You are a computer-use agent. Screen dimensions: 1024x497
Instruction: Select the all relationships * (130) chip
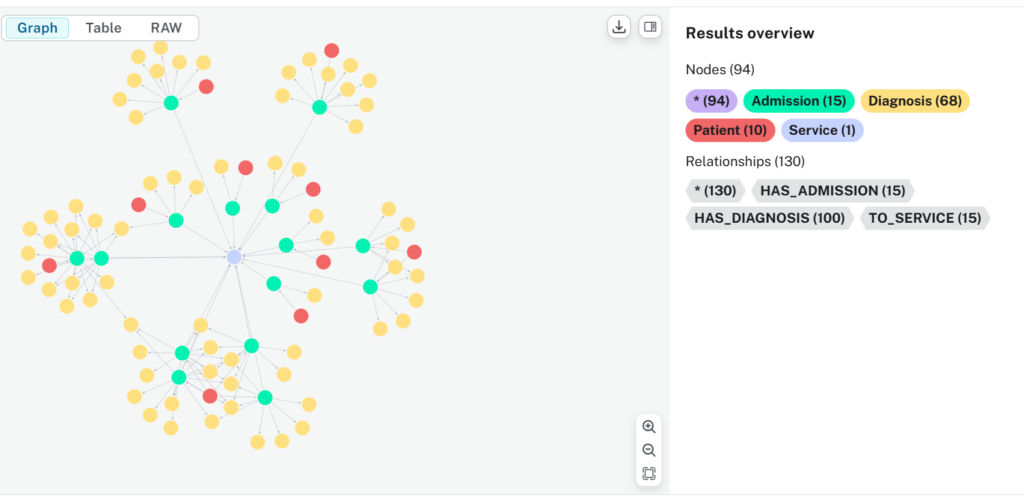[714, 190]
